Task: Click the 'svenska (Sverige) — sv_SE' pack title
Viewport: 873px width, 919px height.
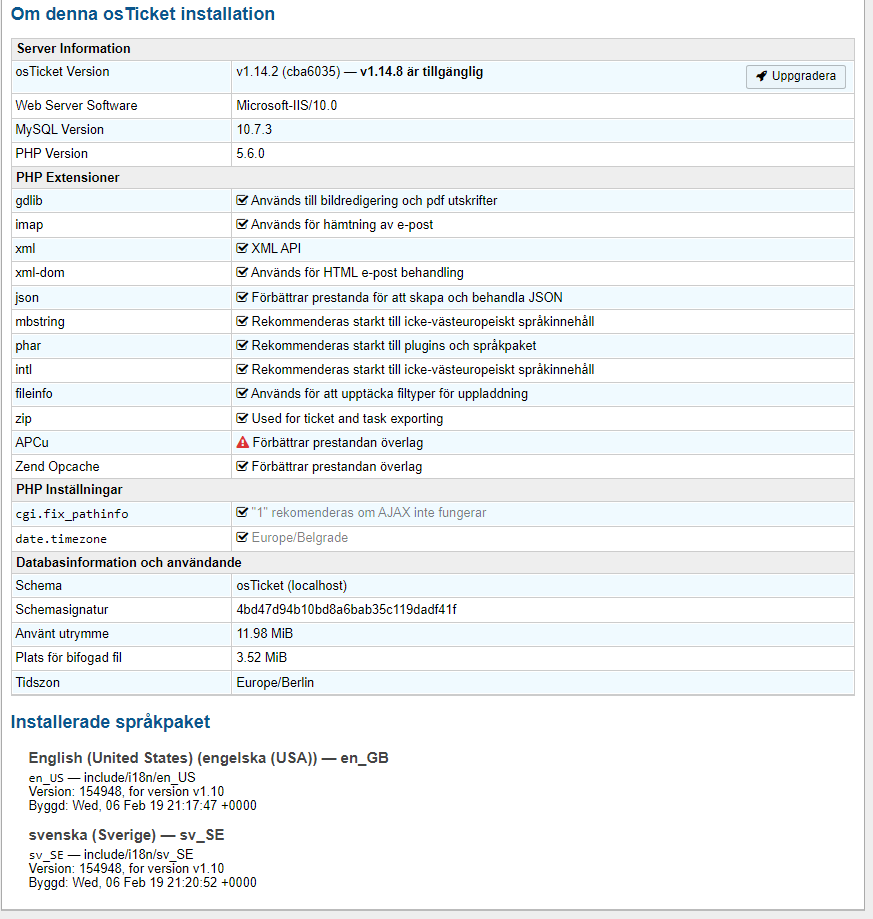Action: coord(127,835)
